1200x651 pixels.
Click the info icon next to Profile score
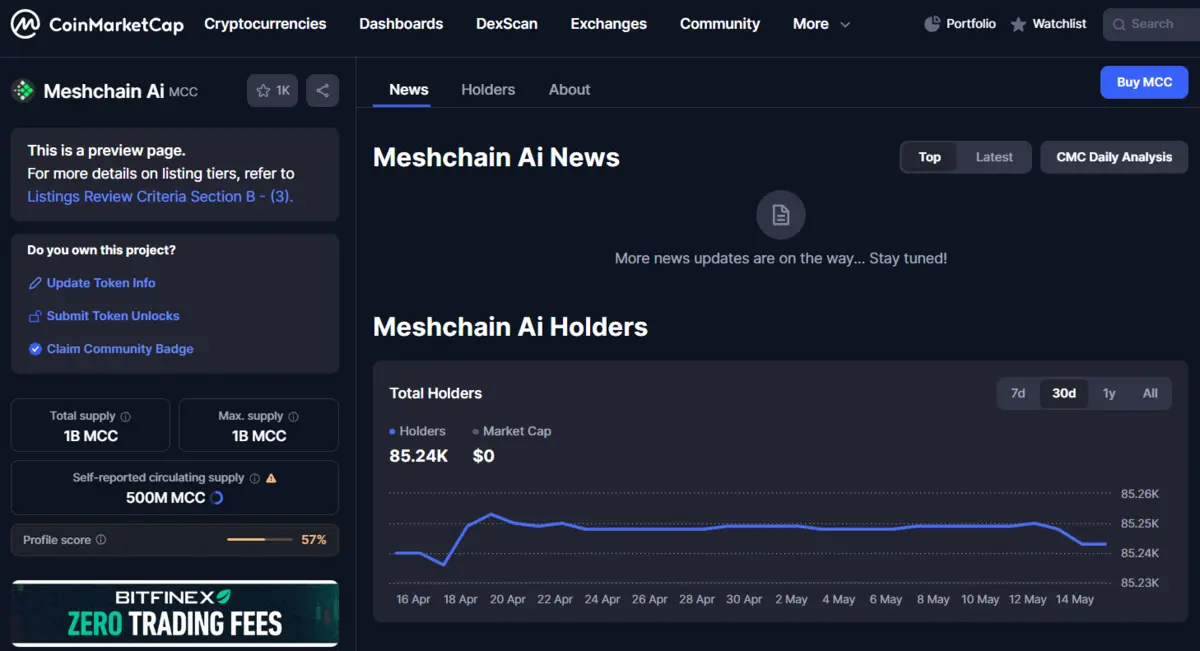click(101, 540)
